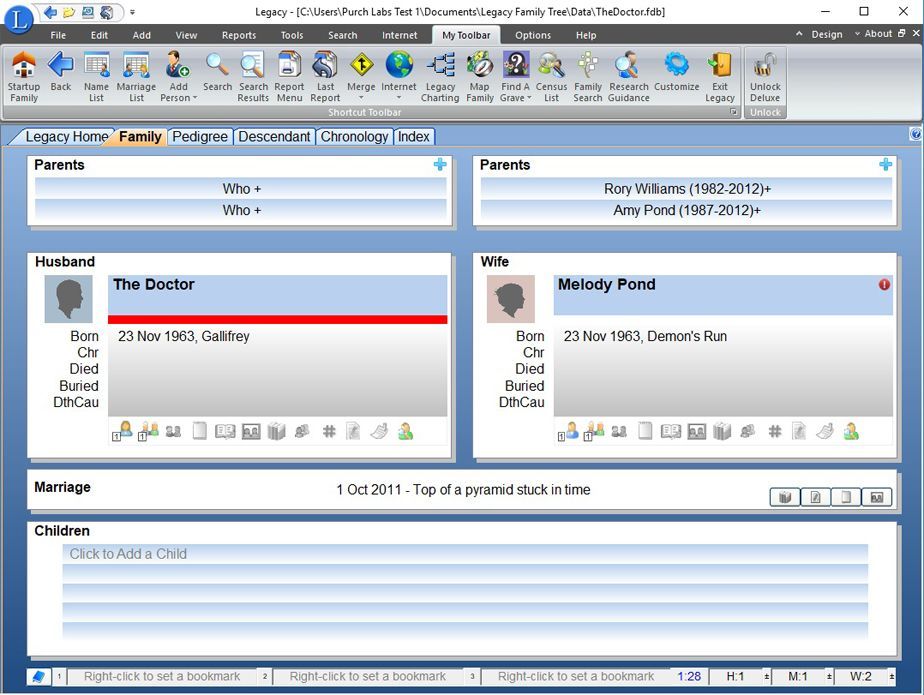Open Research Guidance
Screen dimensions: 924x695
(629, 77)
